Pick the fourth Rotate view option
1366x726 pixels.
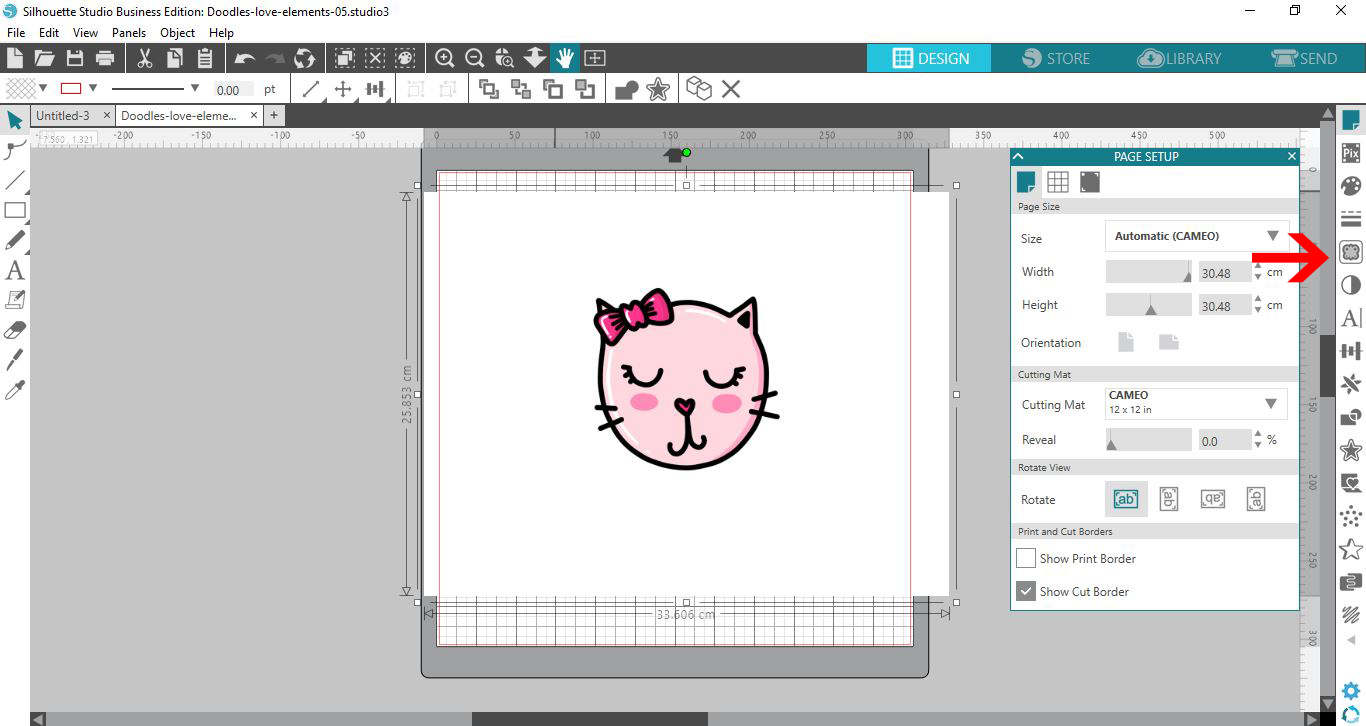[x=1256, y=499]
